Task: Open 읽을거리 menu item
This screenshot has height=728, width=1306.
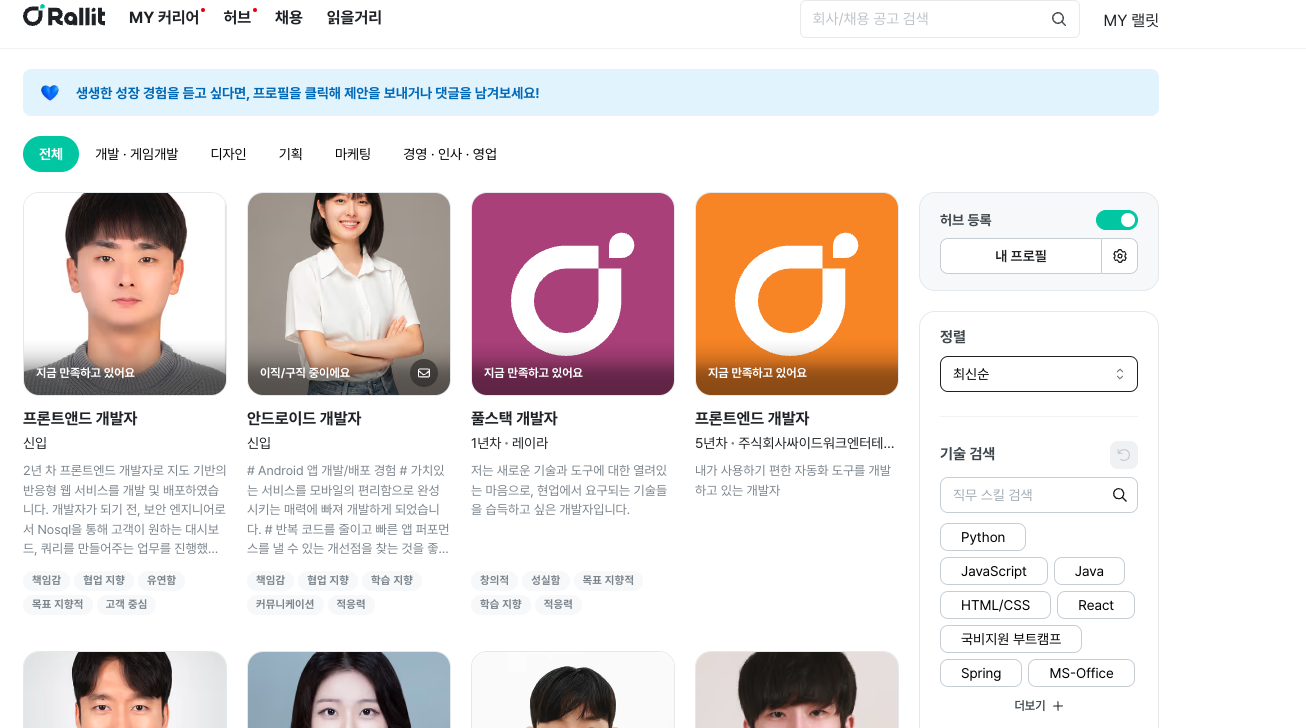Action: [x=354, y=18]
